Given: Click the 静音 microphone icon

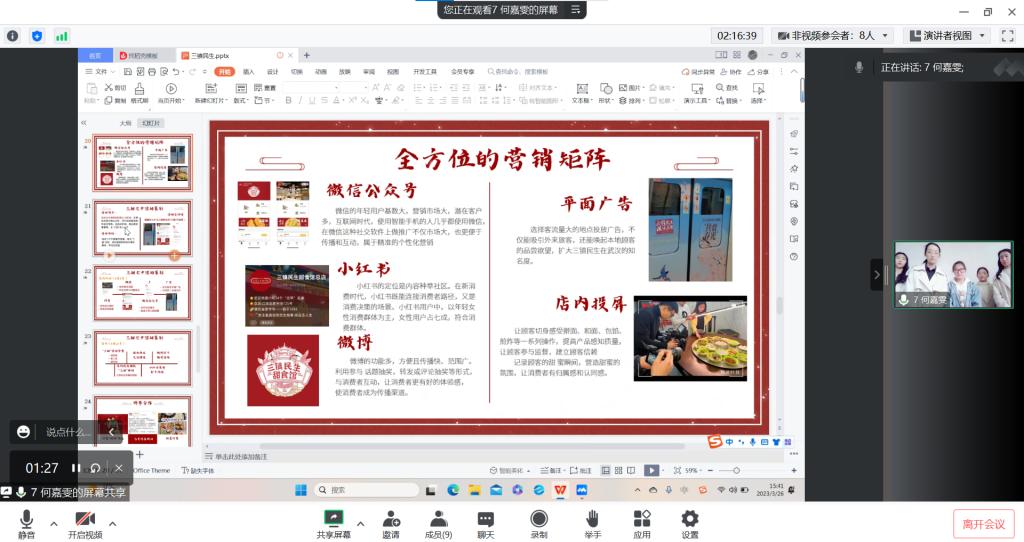Looking at the screenshot, I should [26, 519].
